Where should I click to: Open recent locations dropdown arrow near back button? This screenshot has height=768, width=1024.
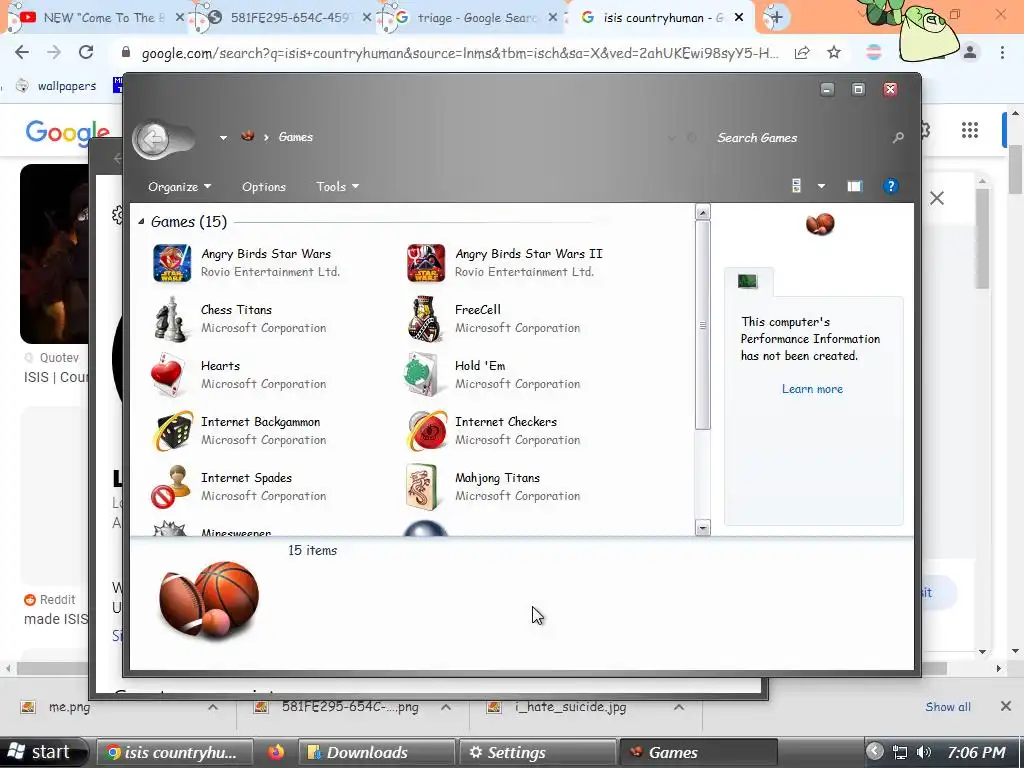pyautogui.click(x=223, y=138)
